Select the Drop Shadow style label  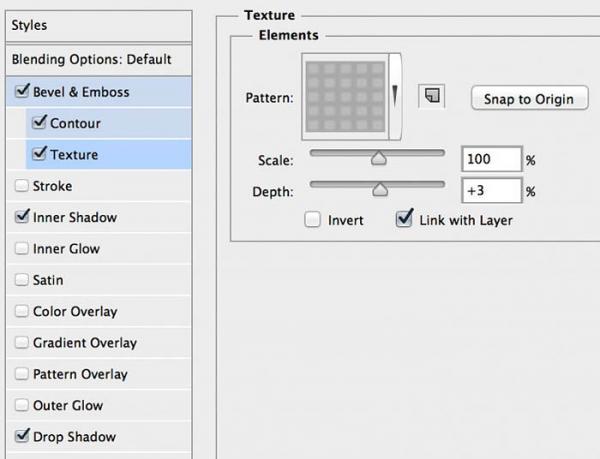coord(74,437)
